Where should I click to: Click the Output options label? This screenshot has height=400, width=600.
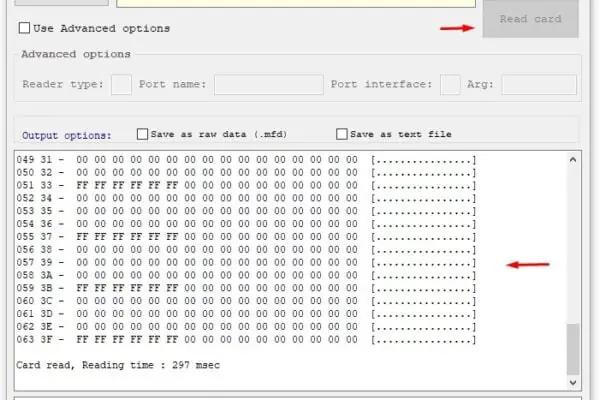pyautogui.click(x=67, y=136)
